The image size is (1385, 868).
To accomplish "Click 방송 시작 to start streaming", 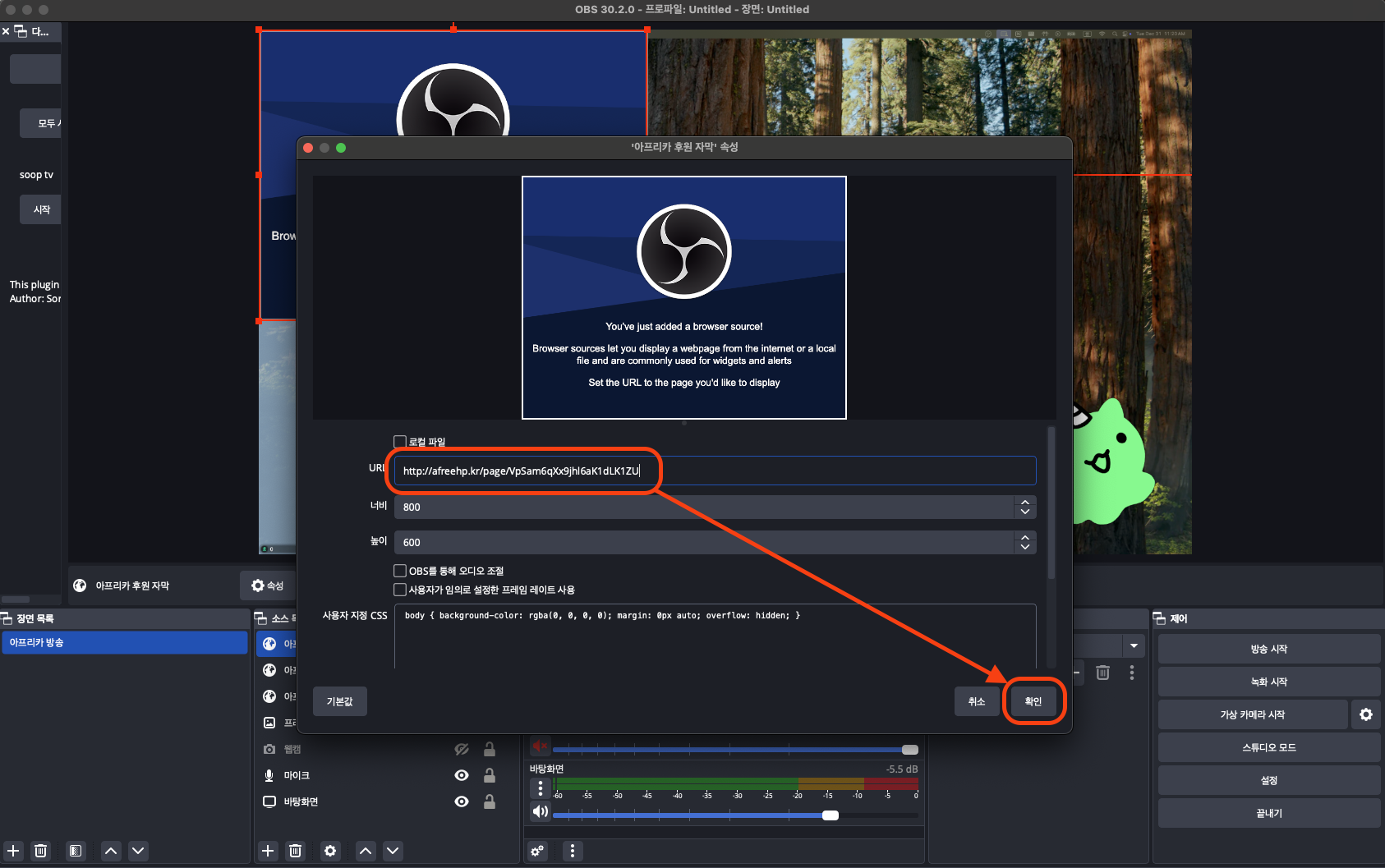I will point(1269,649).
